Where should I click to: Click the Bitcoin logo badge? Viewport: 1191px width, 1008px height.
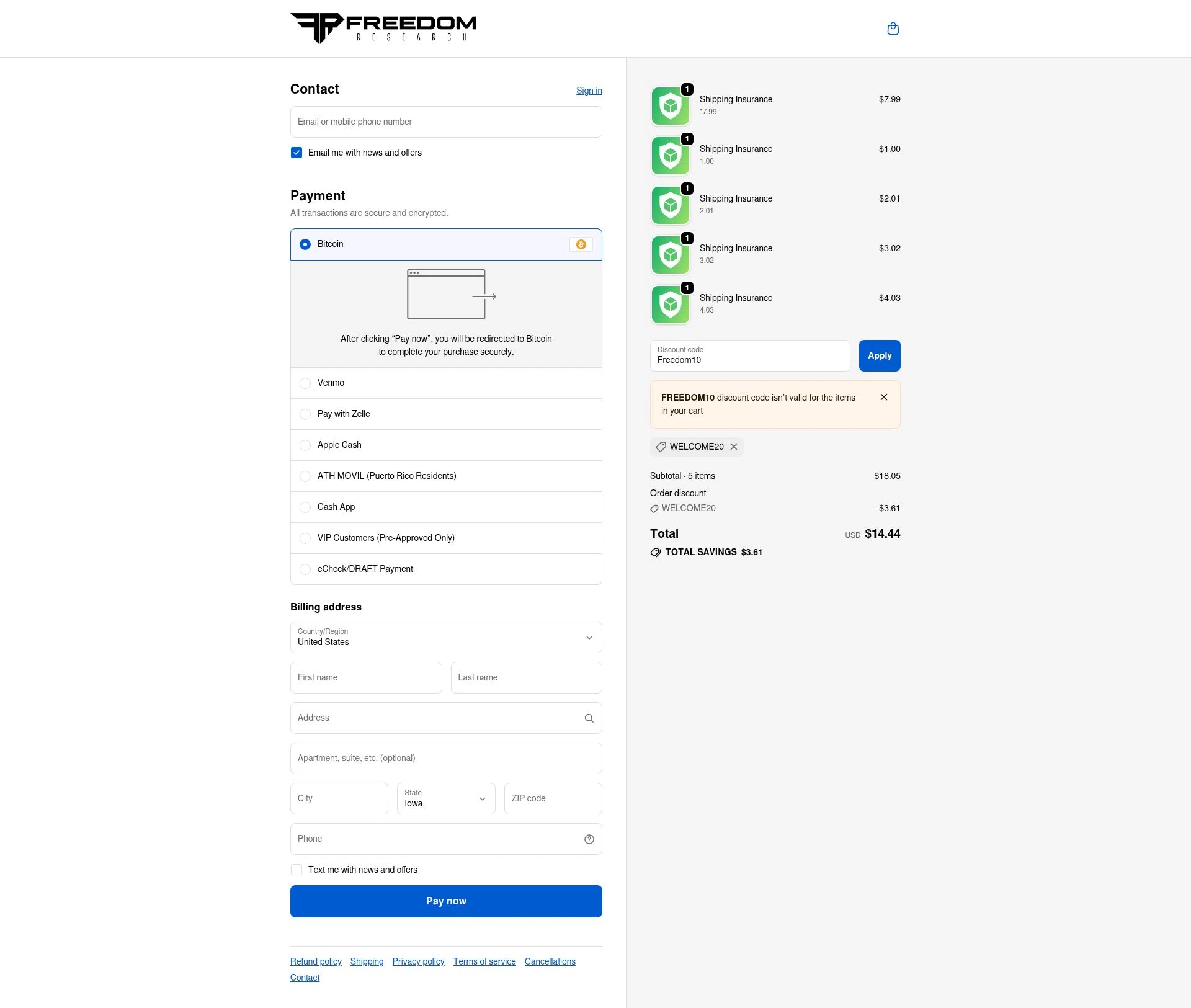click(581, 244)
